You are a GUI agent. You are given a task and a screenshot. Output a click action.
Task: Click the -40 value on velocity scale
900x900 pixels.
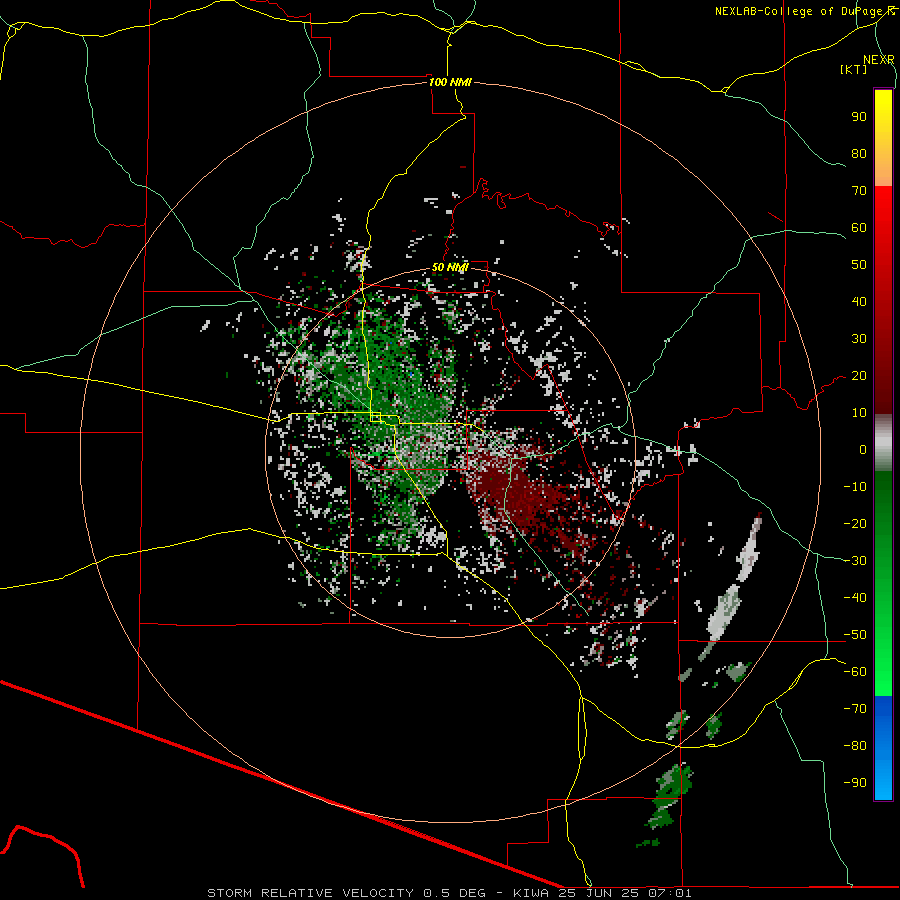point(855,598)
